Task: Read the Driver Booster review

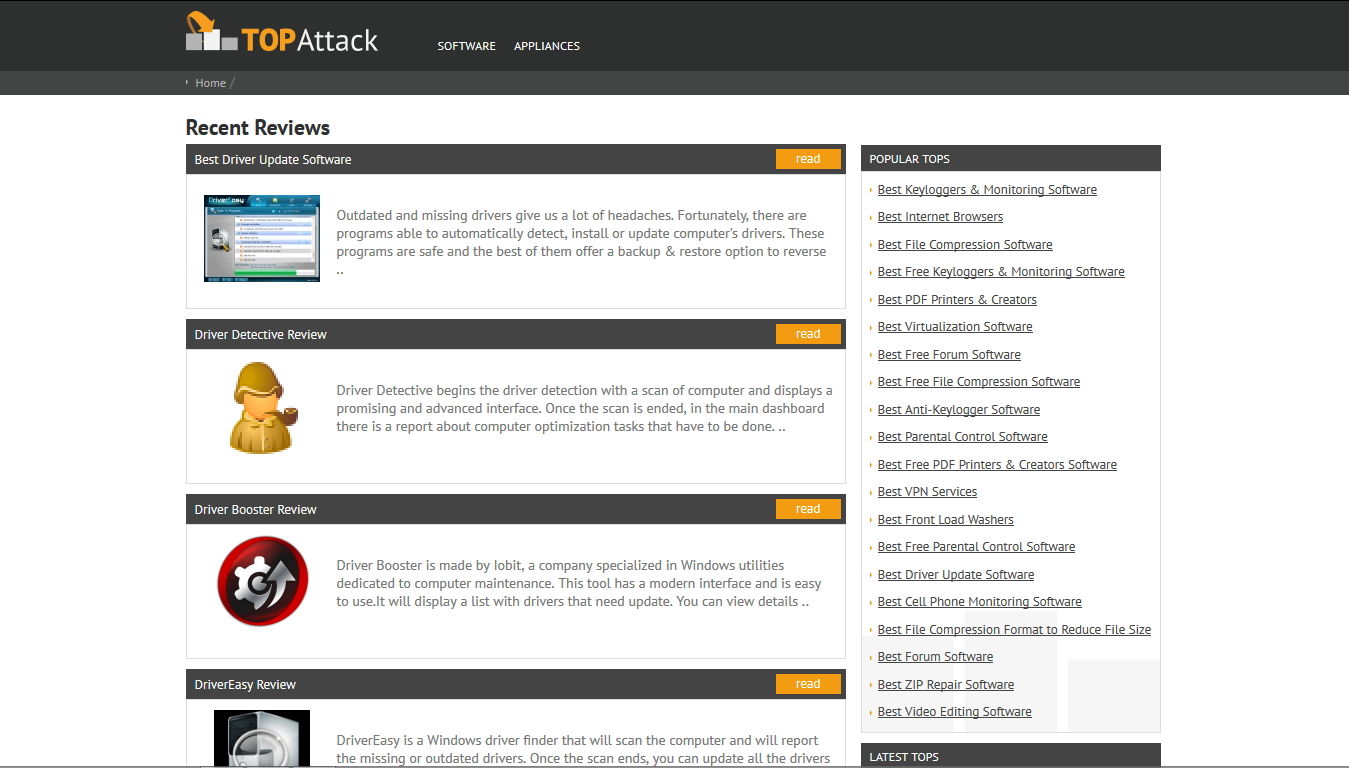Action: point(808,509)
